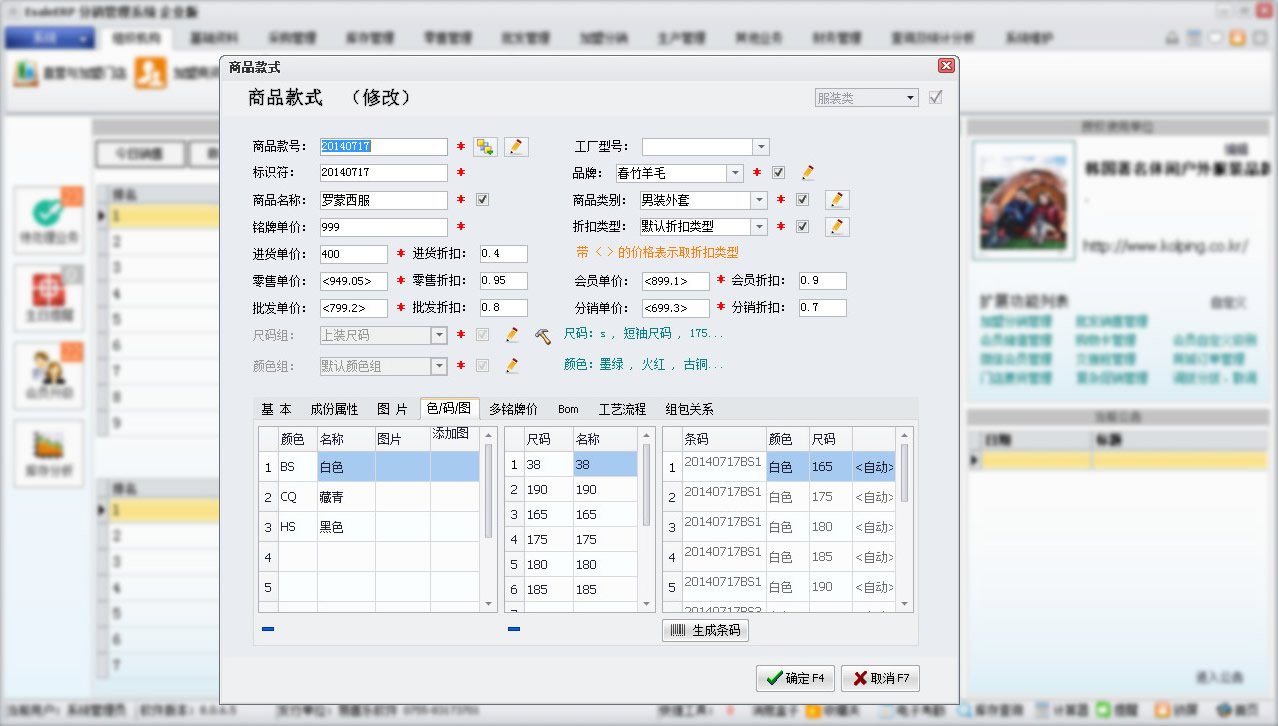Viewport: 1278px width, 726px height.
Task: Open the 工艺流程 tab
Action: pos(622,409)
